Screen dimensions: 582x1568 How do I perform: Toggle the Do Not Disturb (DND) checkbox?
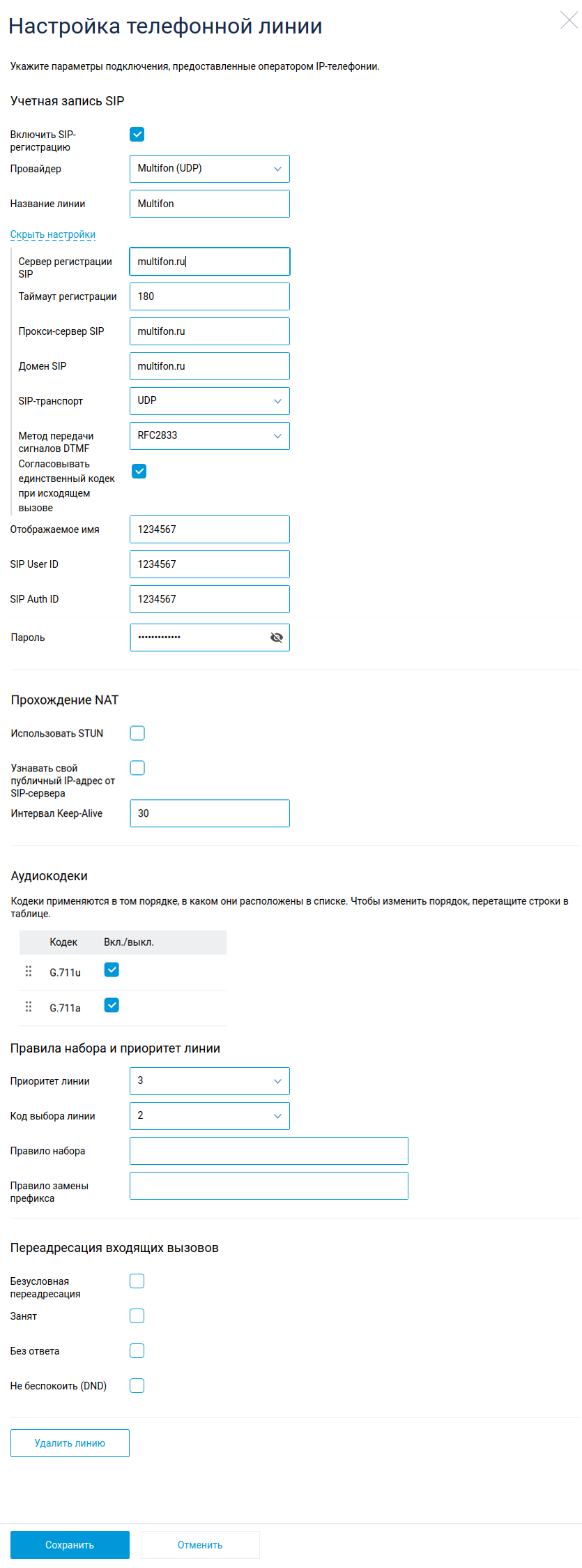click(137, 1386)
